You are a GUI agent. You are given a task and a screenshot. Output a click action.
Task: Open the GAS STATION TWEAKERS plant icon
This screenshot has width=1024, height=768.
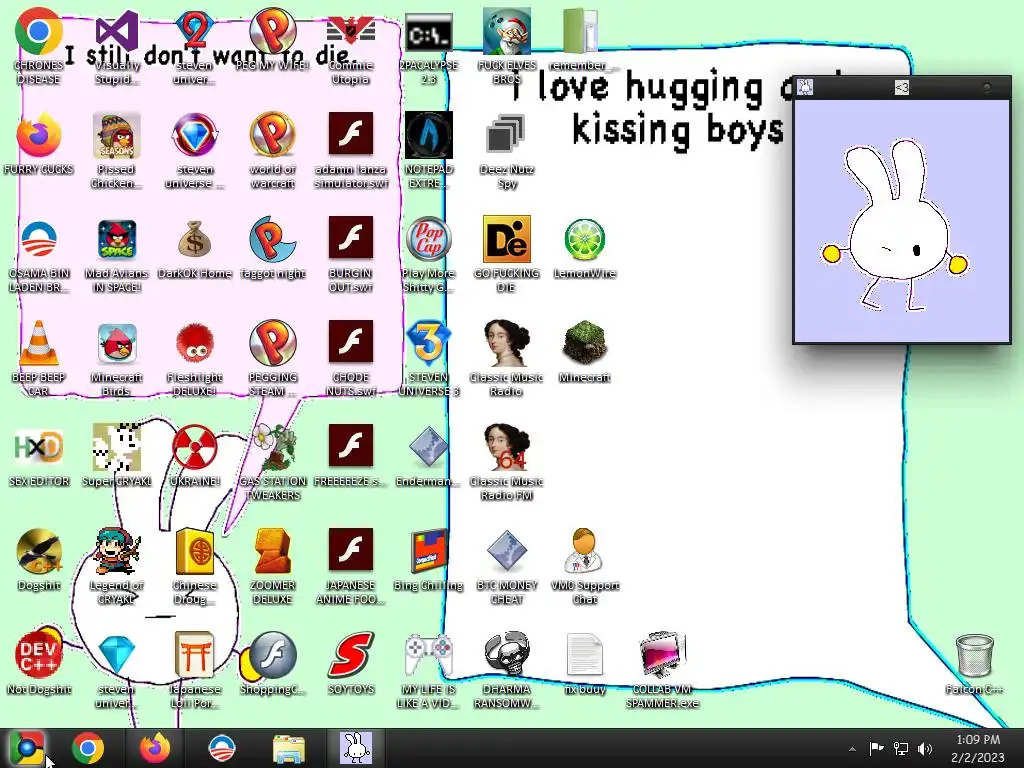pos(273,447)
